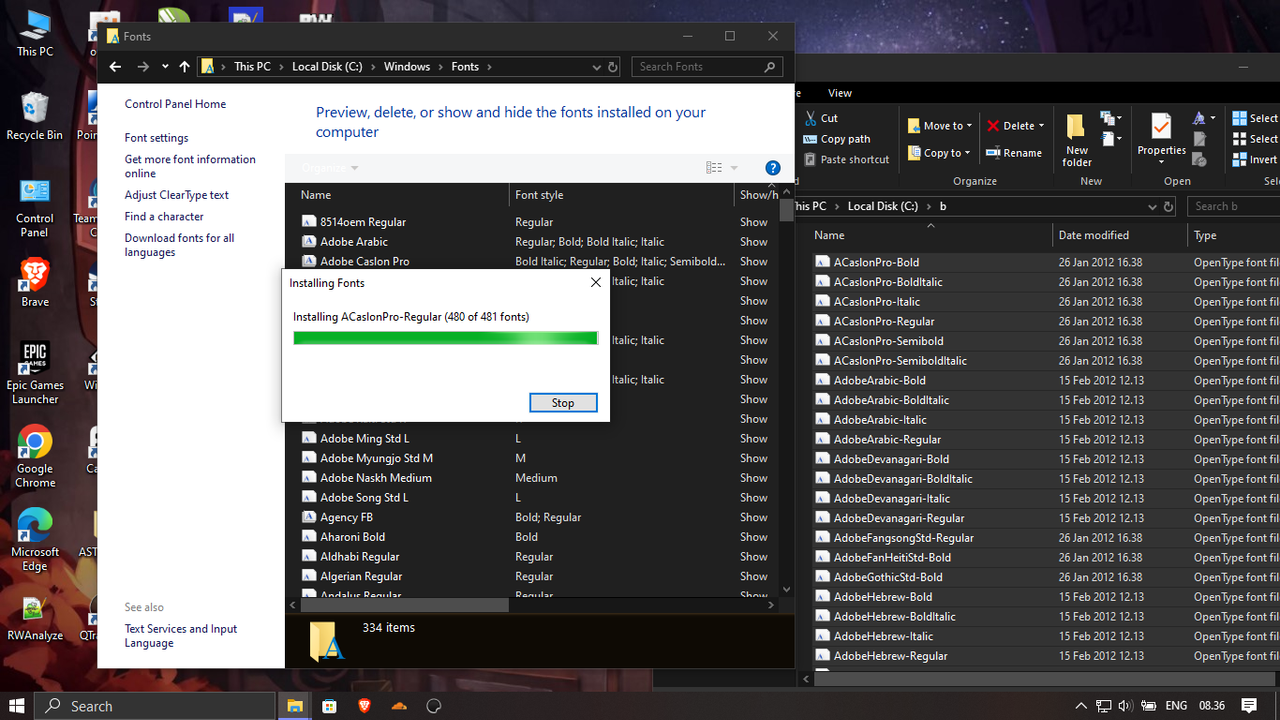Open Brave desktop icon
This screenshot has height=720, width=1280.
[34, 283]
